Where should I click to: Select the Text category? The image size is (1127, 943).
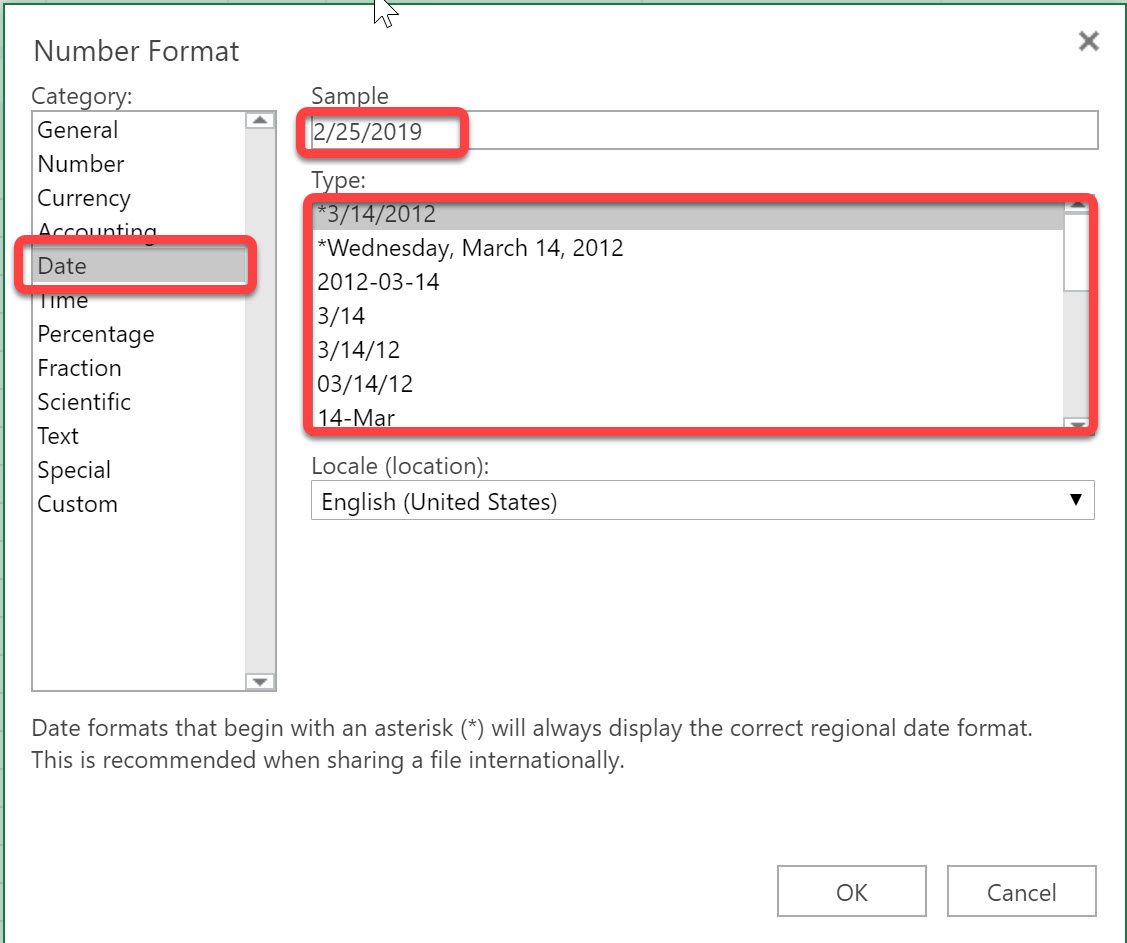pos(57,435)
